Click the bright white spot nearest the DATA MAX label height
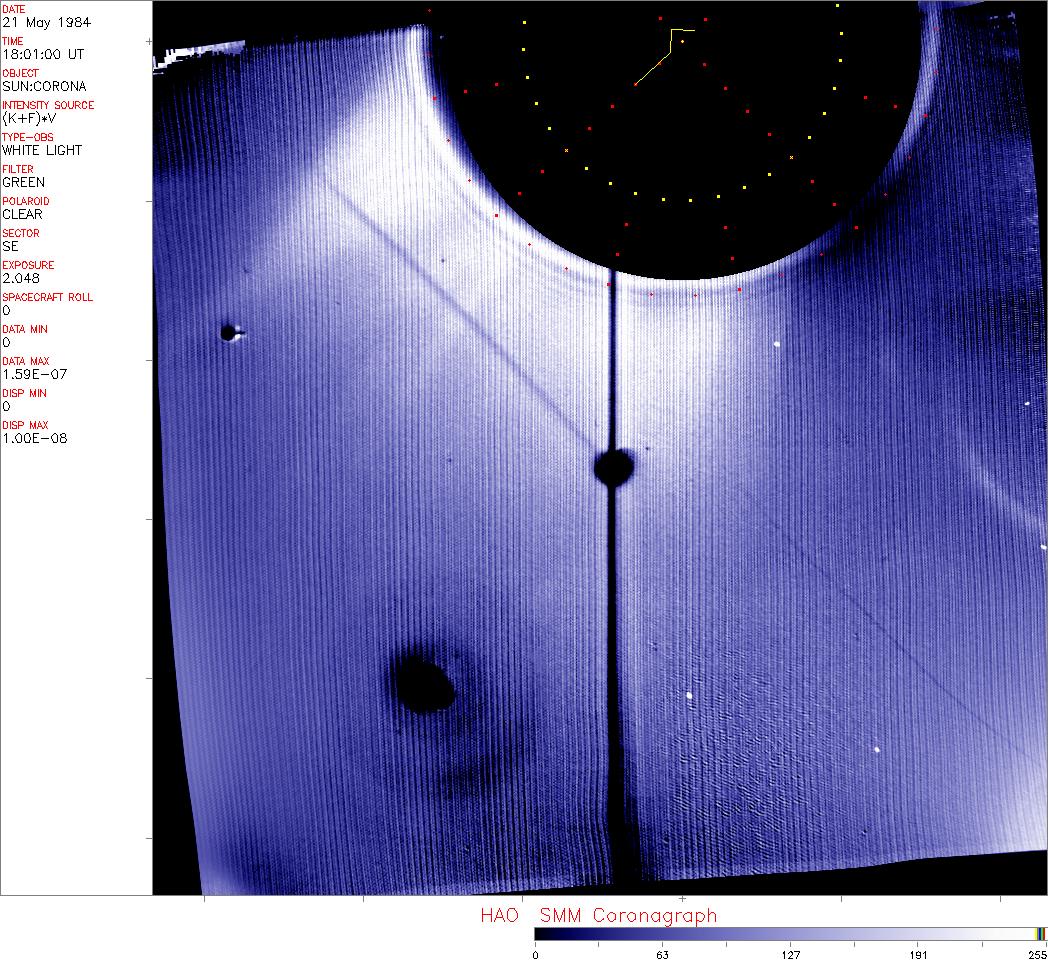Image resolution: width=1048 pixels, height=960 pixels. [x=776, y=344]
